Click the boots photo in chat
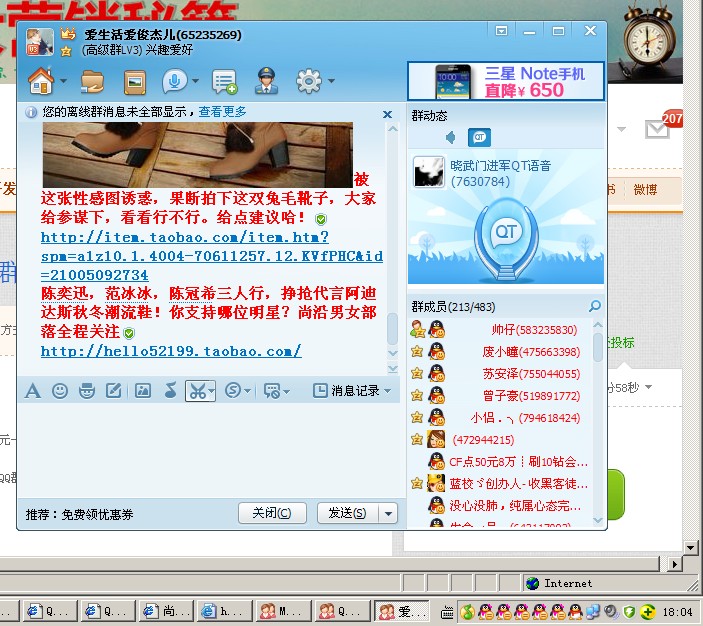703x626 pixels. pos(198,155)
